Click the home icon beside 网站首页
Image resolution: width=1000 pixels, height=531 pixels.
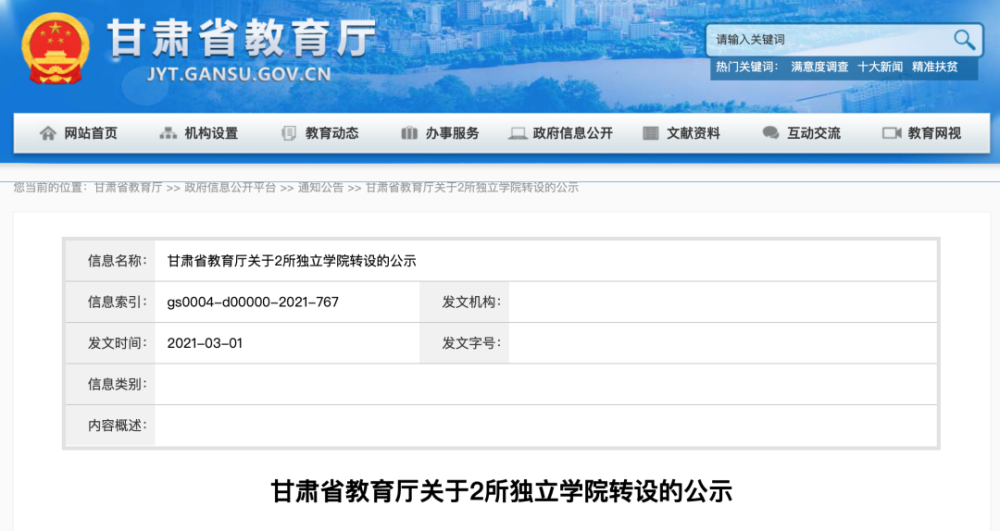[x=48, y=133]
